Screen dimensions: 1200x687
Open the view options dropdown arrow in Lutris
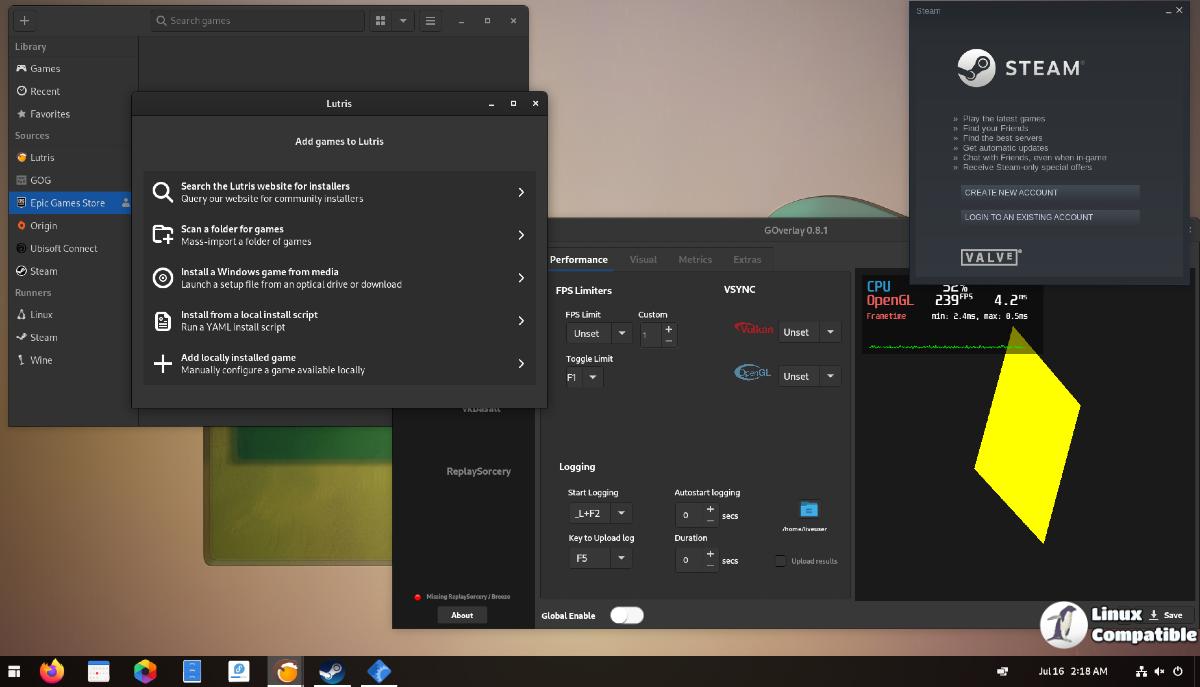tap(403, 20)
